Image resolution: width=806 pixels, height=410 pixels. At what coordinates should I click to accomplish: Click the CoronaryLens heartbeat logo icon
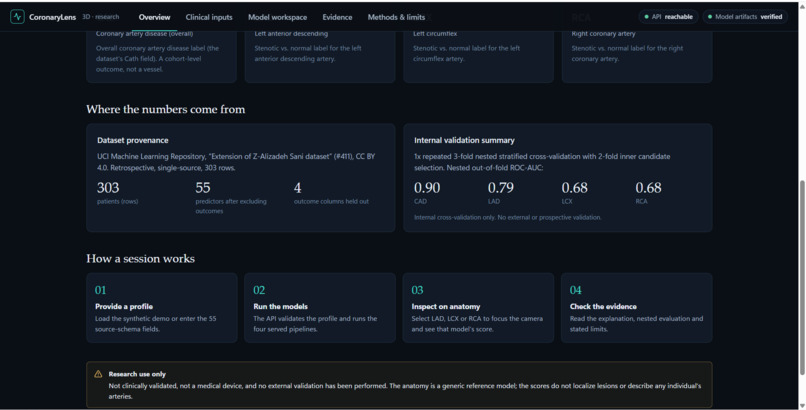pyautogui.click(x=17, y=17)
